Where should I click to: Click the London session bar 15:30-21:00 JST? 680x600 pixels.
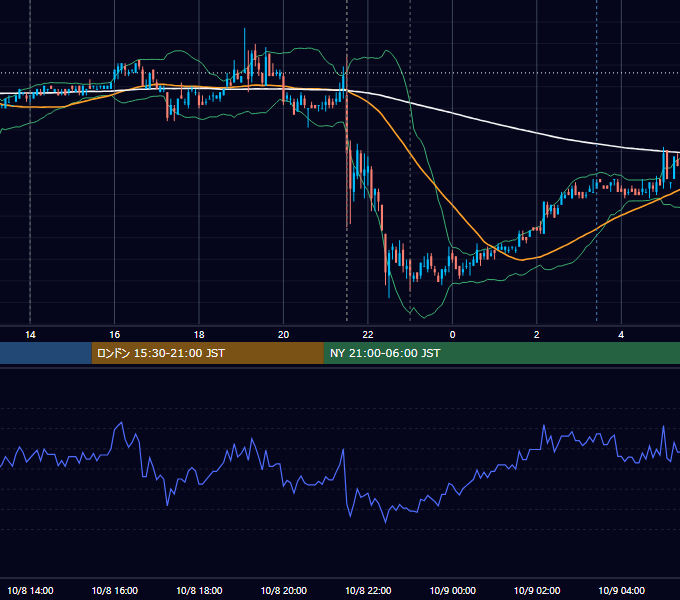207,353
